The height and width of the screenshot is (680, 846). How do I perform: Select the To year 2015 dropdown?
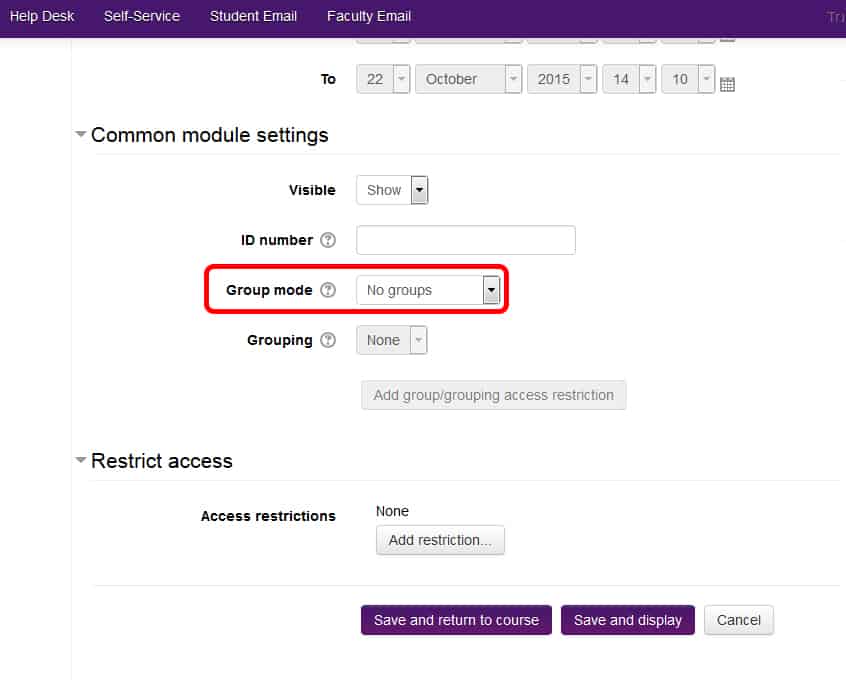tap(561, 79)
